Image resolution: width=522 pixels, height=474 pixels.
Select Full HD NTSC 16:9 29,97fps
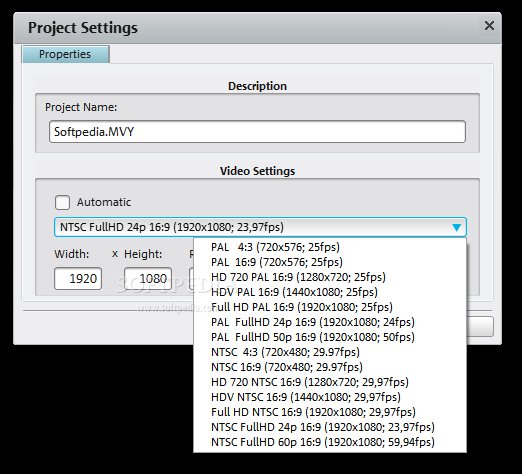click(330, 412)
